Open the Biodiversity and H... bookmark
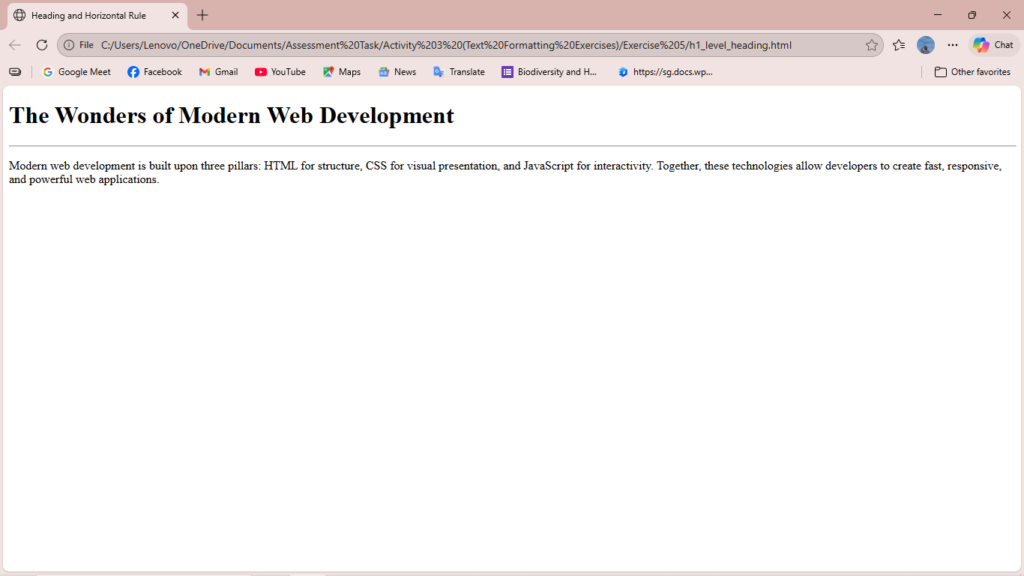Viewport: 1024px width, 576px height. coord(549,72)
